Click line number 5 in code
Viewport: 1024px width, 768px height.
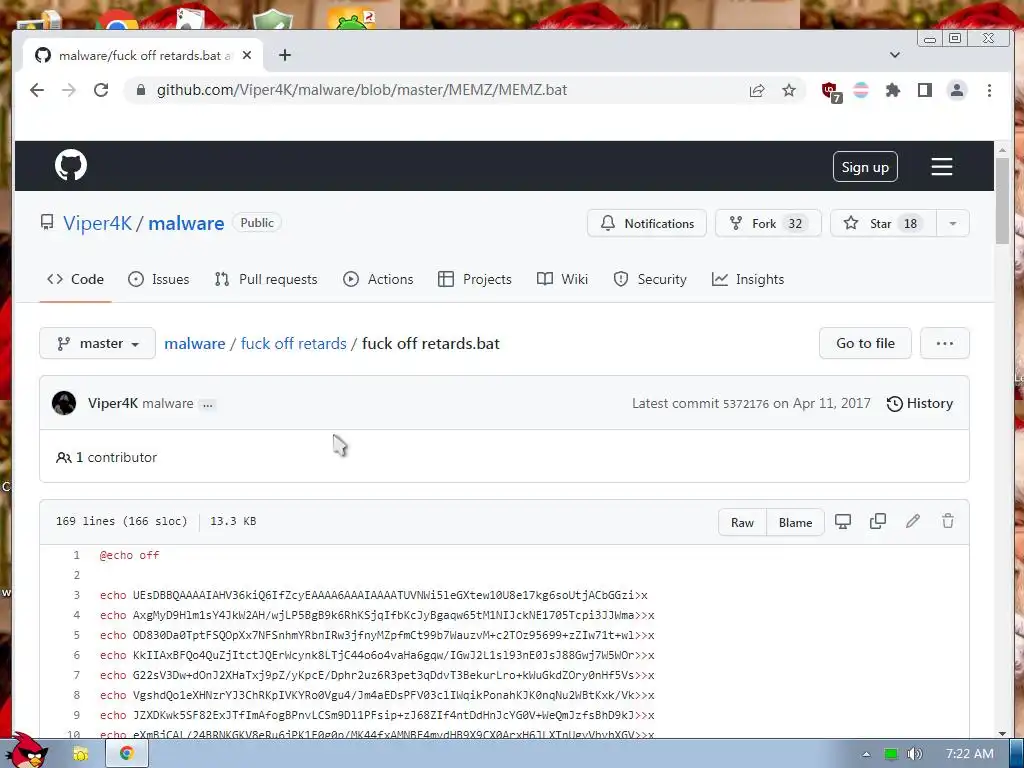tap(76, 635)
